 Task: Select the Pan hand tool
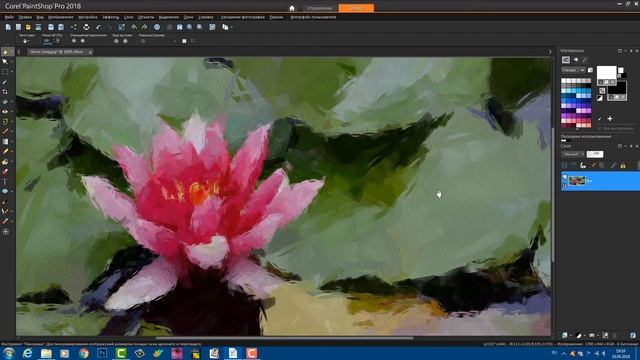[5, 52]
